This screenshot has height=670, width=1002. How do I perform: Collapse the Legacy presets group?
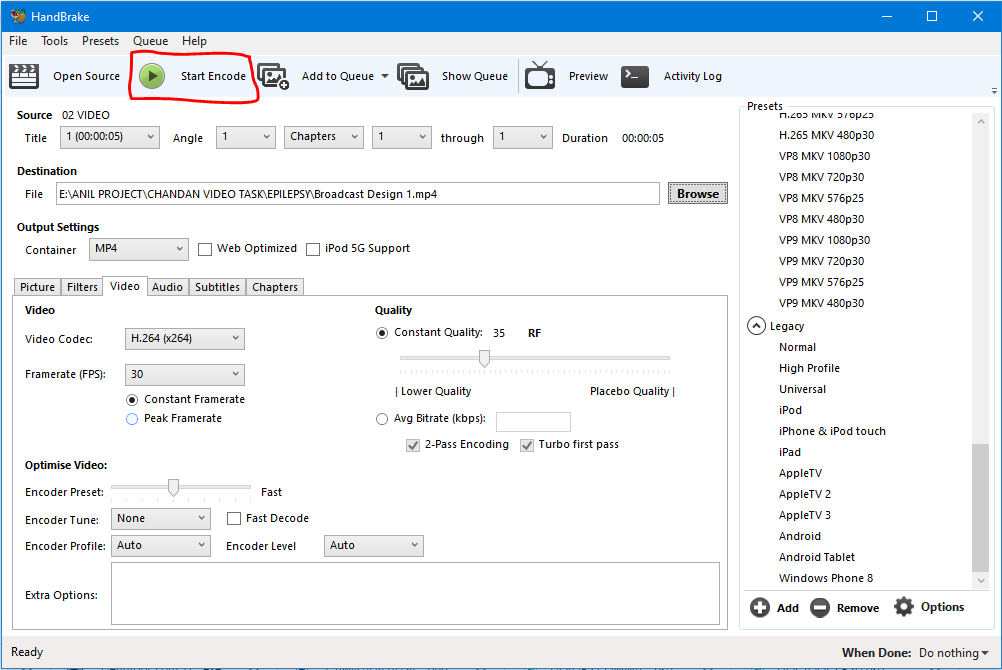pos(756,326)
